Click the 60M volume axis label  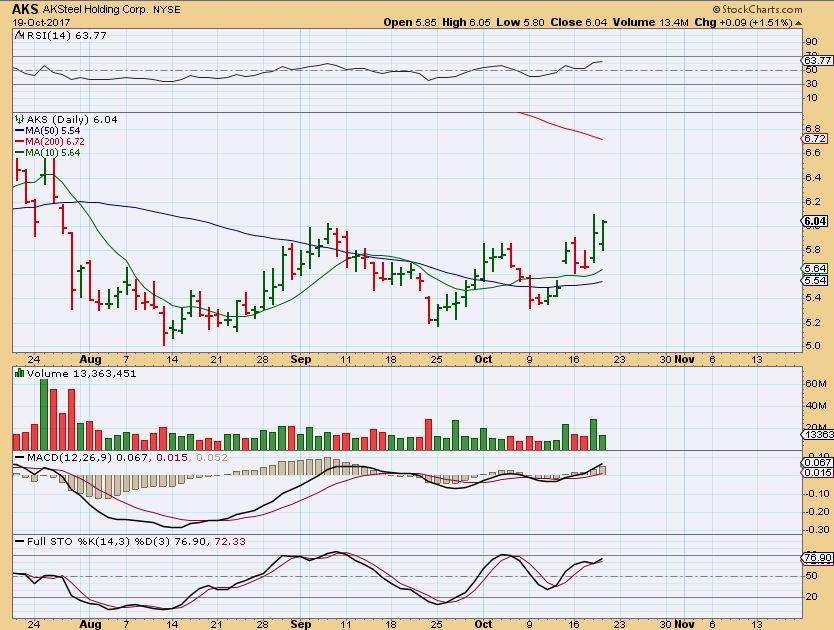[816, 384]
